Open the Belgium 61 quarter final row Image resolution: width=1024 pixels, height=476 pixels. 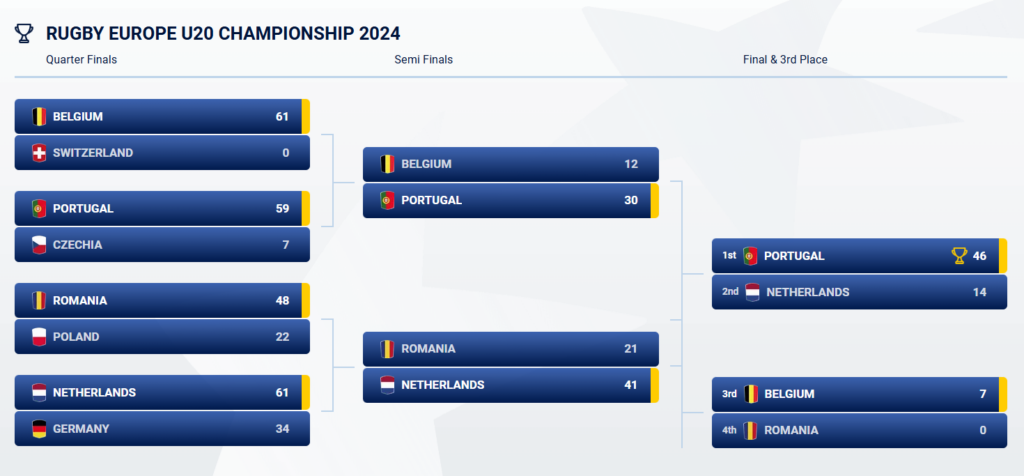click(162, 117)
